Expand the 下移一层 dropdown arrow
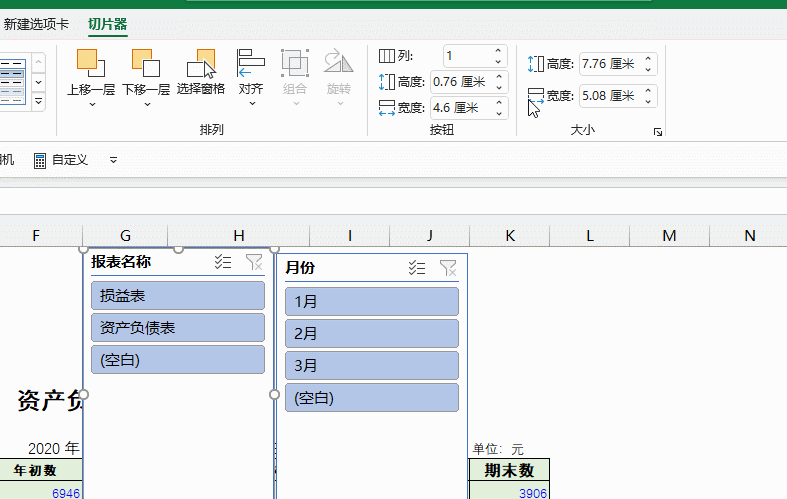Viewport: 787px width, 499px height. pyautogui.click(x=147, y=104)
